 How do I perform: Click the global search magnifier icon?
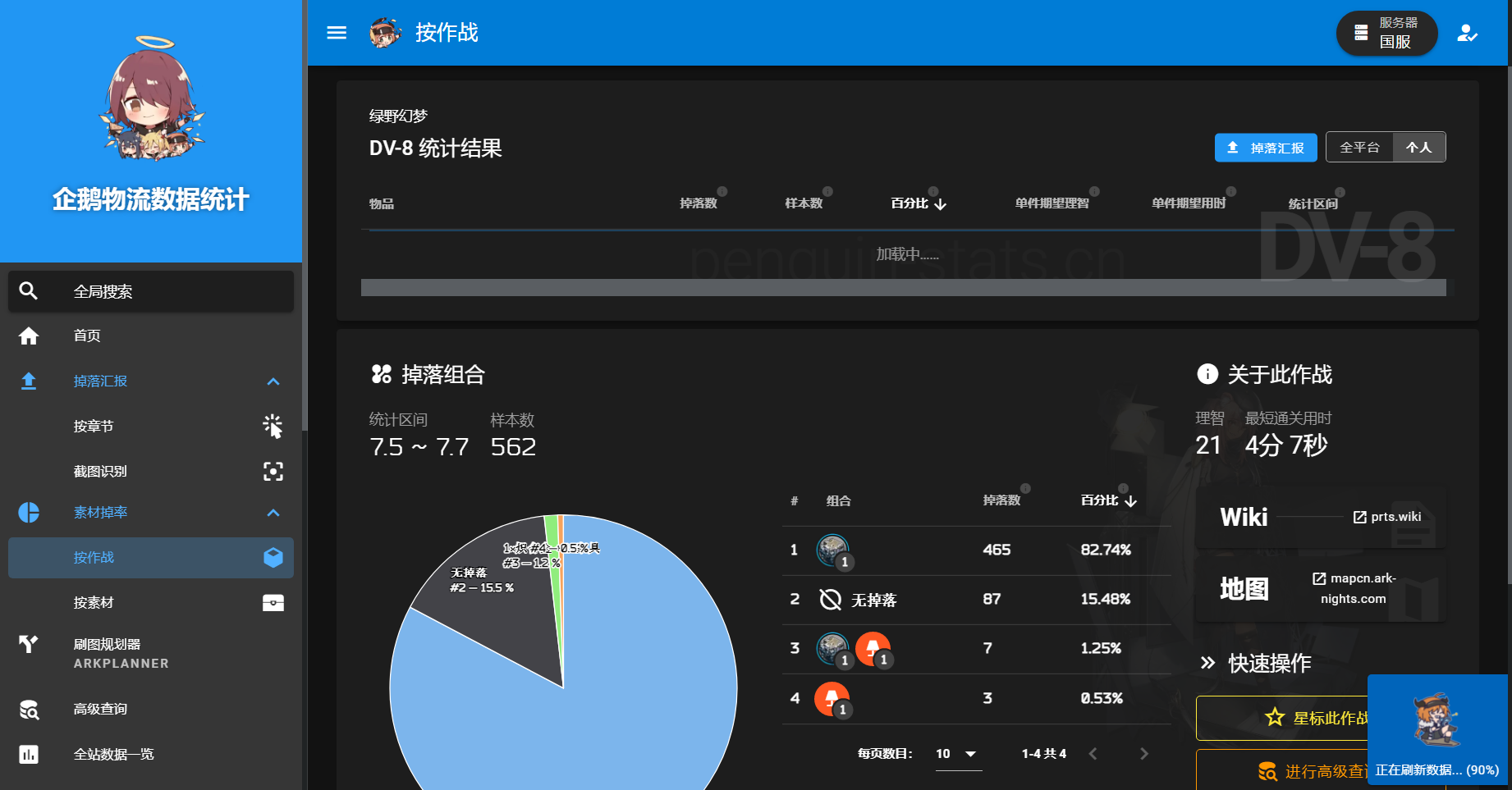click(29, 290)
